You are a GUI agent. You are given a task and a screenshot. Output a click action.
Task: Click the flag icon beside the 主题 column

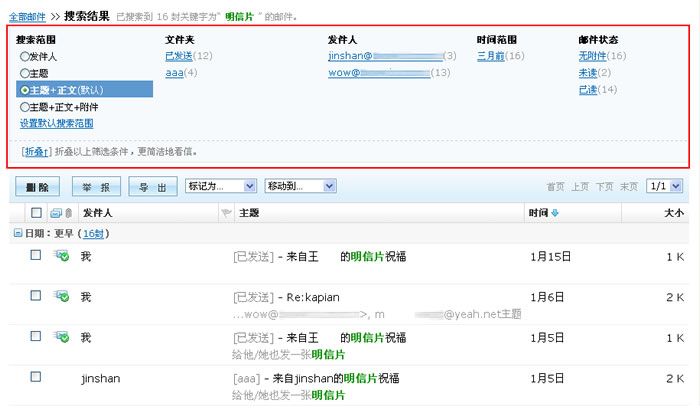point(225,213)
